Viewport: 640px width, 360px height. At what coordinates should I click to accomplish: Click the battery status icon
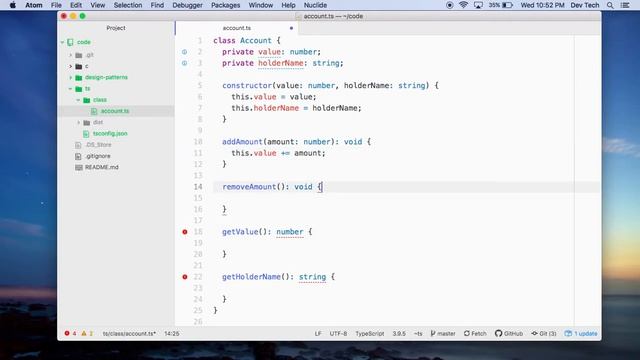[507, 5]
